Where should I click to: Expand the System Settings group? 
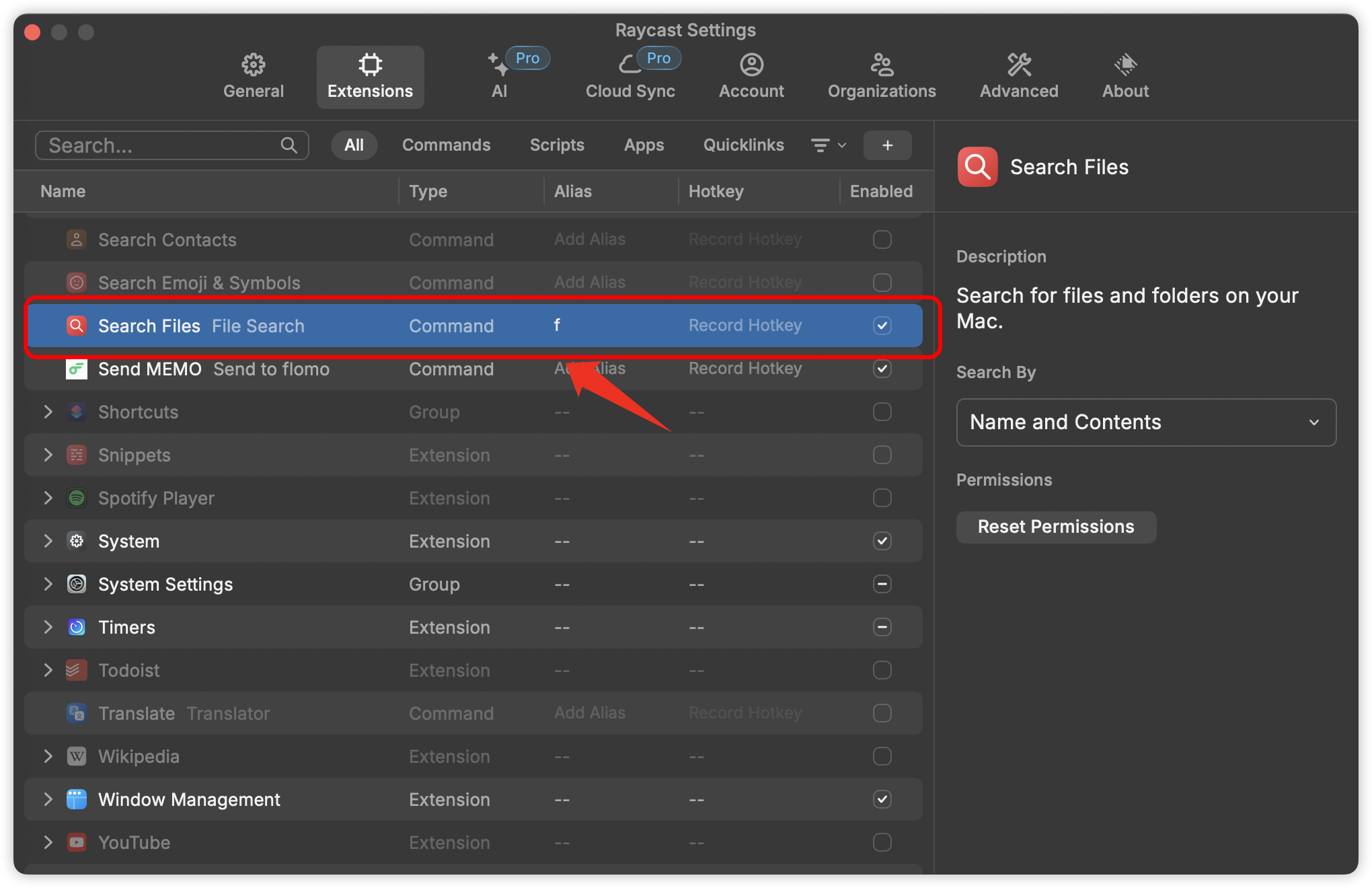pyautogui.click(x=48, y=584)
